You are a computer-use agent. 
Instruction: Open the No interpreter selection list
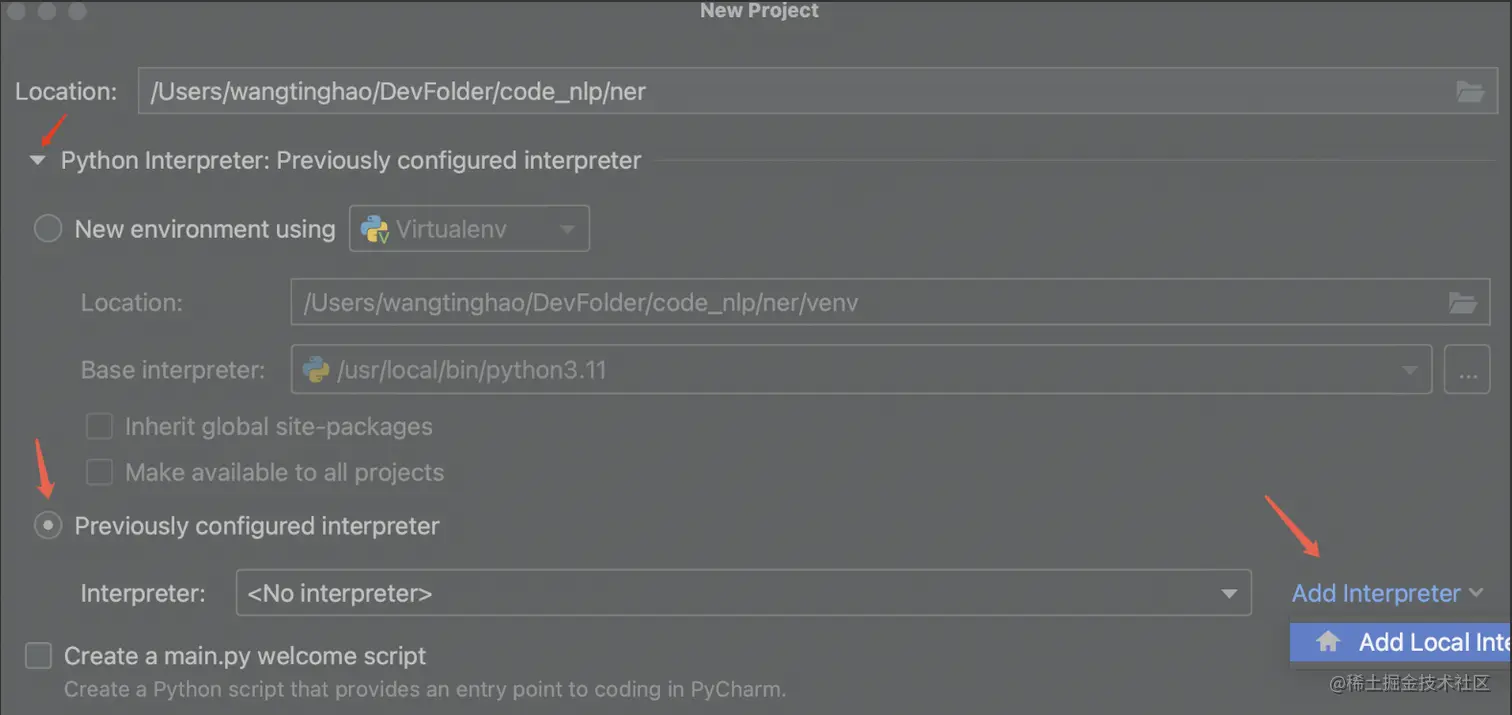click(740, 593)
